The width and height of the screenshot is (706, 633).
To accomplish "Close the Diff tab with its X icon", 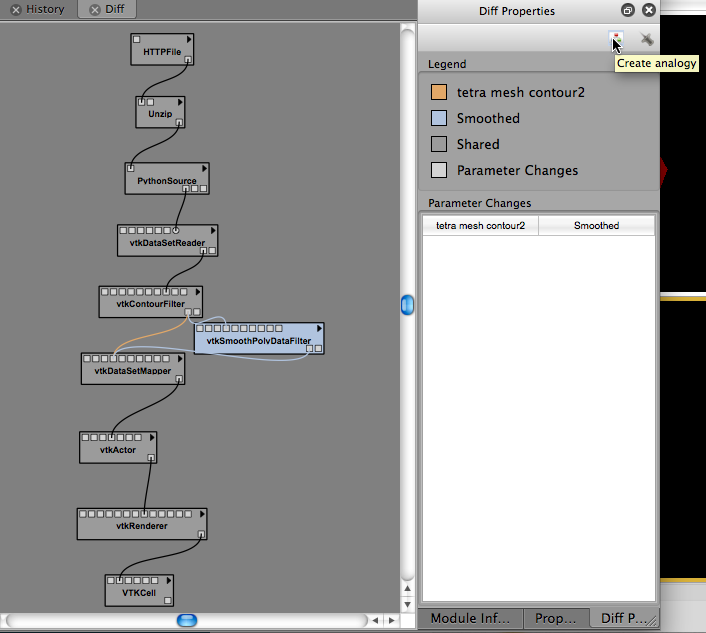I will click(x=94, y=10).
